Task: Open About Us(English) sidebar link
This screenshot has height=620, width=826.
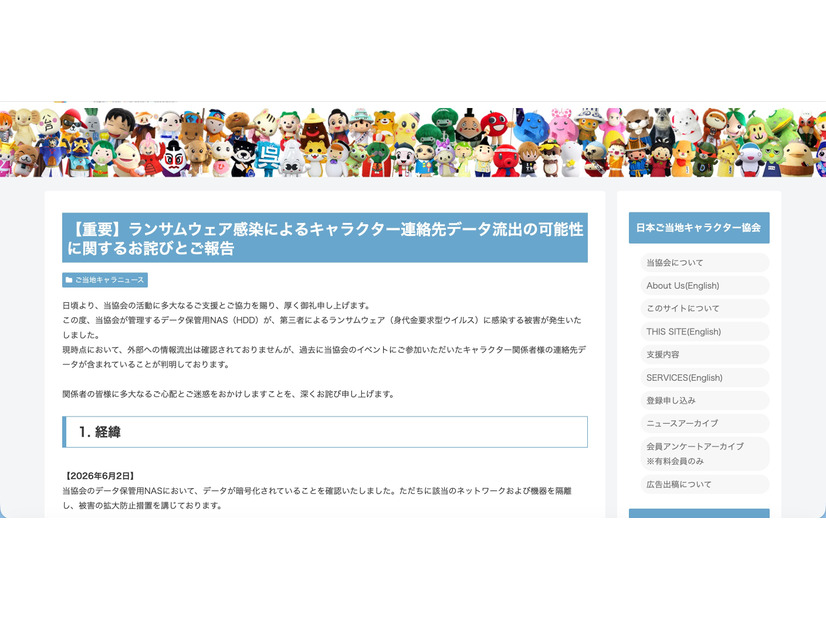Action: 704,286
